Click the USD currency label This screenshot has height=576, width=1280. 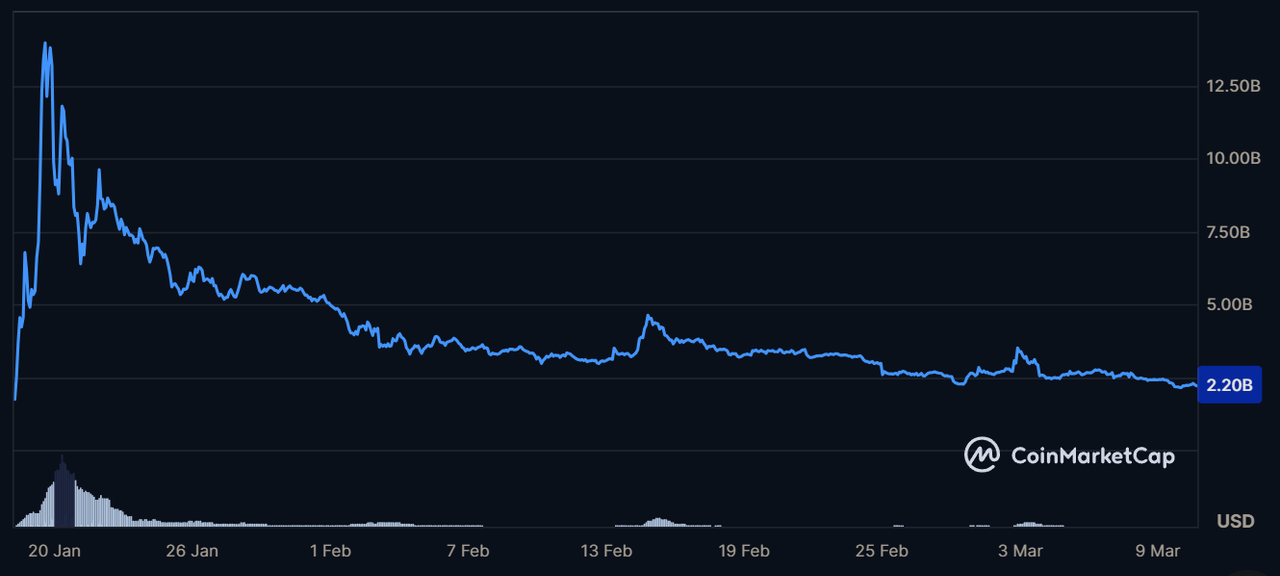1236,522
